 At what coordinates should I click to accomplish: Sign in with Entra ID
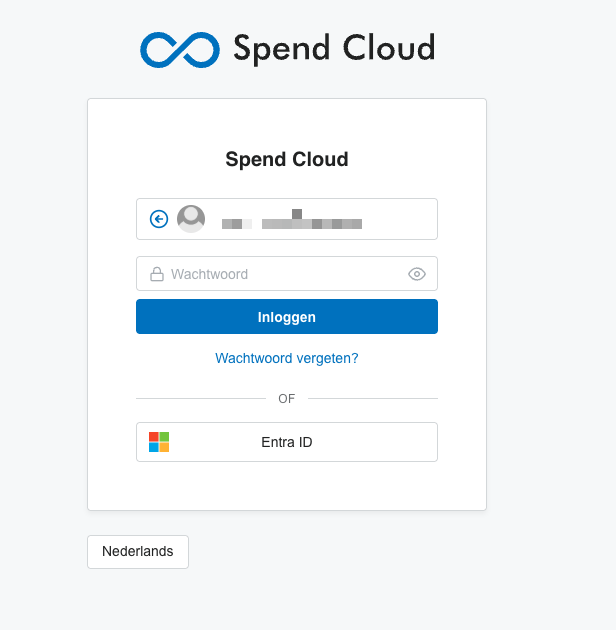click(287, 442)
